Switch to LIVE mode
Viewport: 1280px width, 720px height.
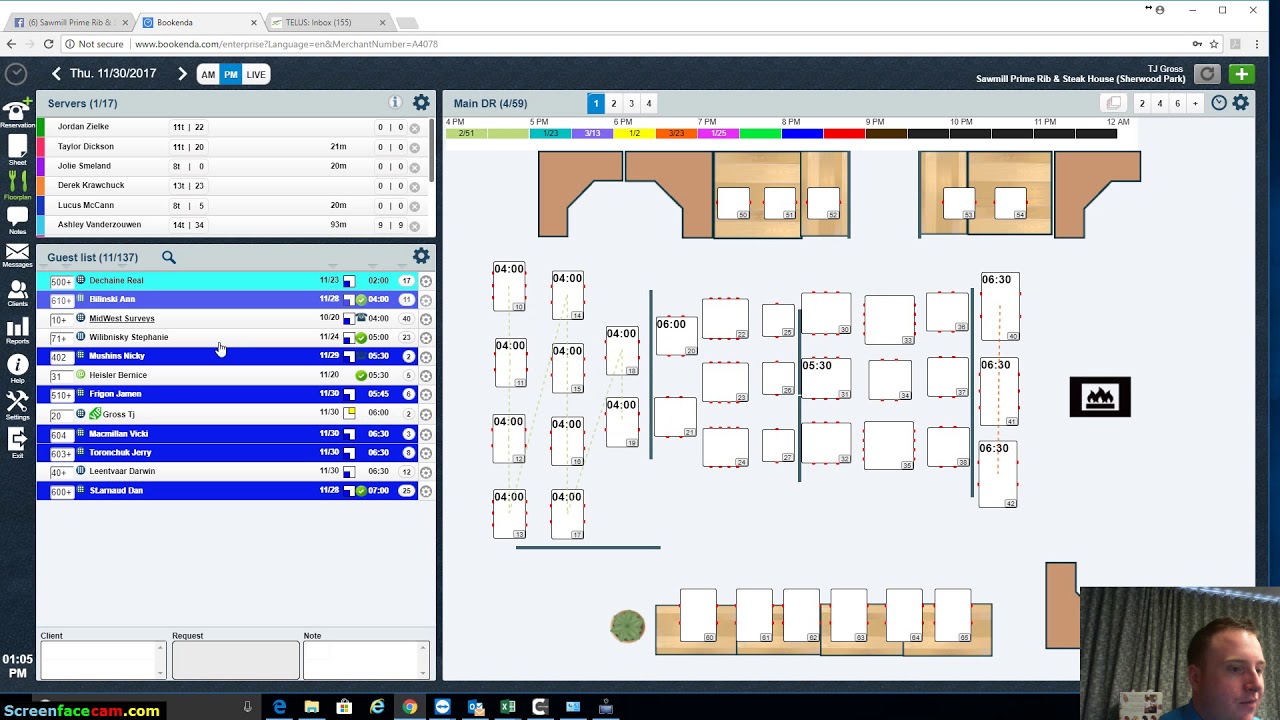point(256,75)
